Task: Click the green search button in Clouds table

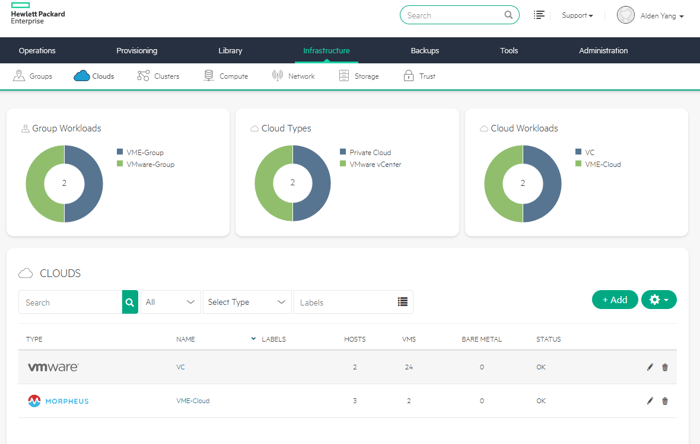Action: pos(130,302)
